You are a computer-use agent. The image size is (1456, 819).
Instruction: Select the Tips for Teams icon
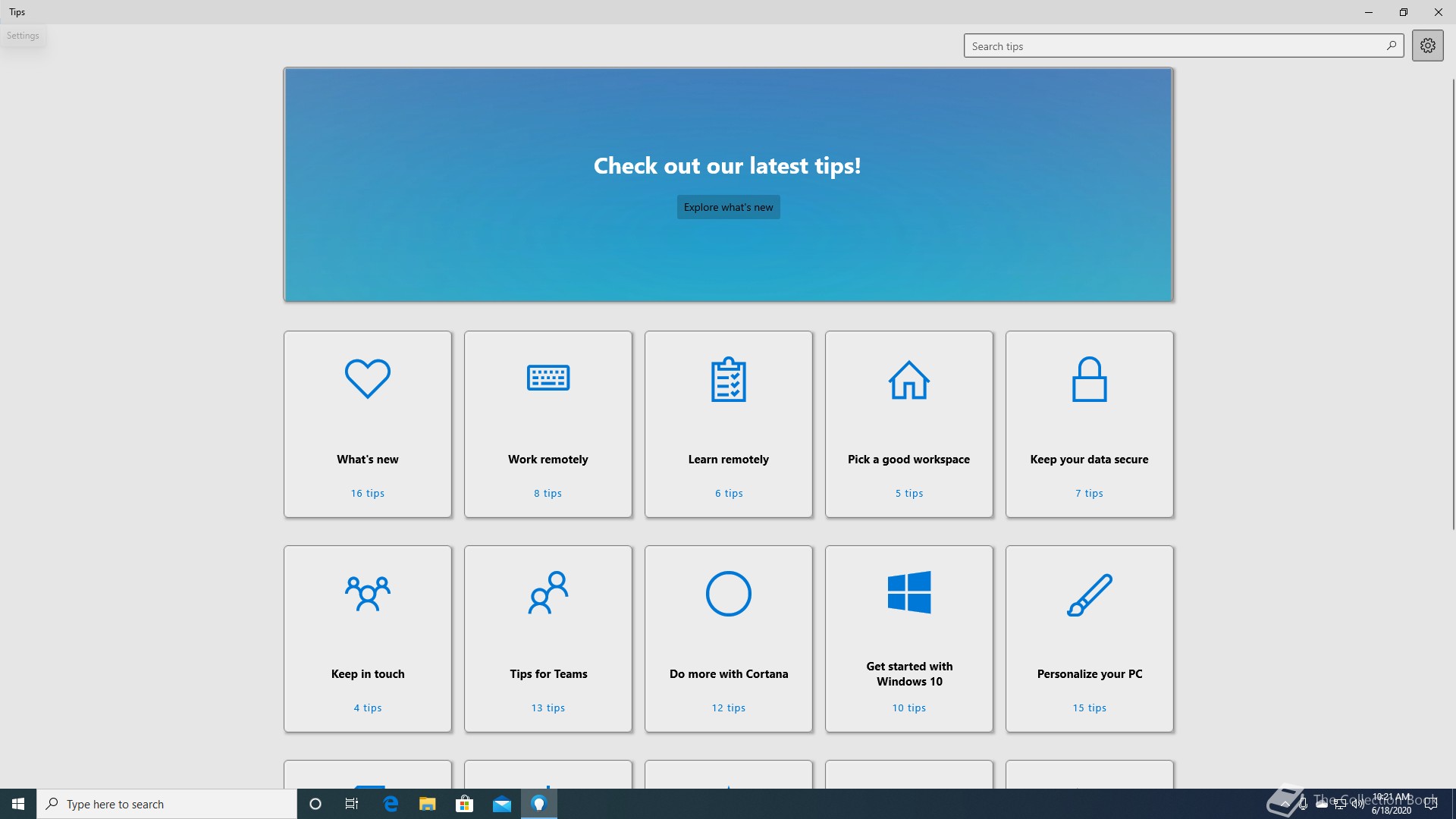point(548,593)
